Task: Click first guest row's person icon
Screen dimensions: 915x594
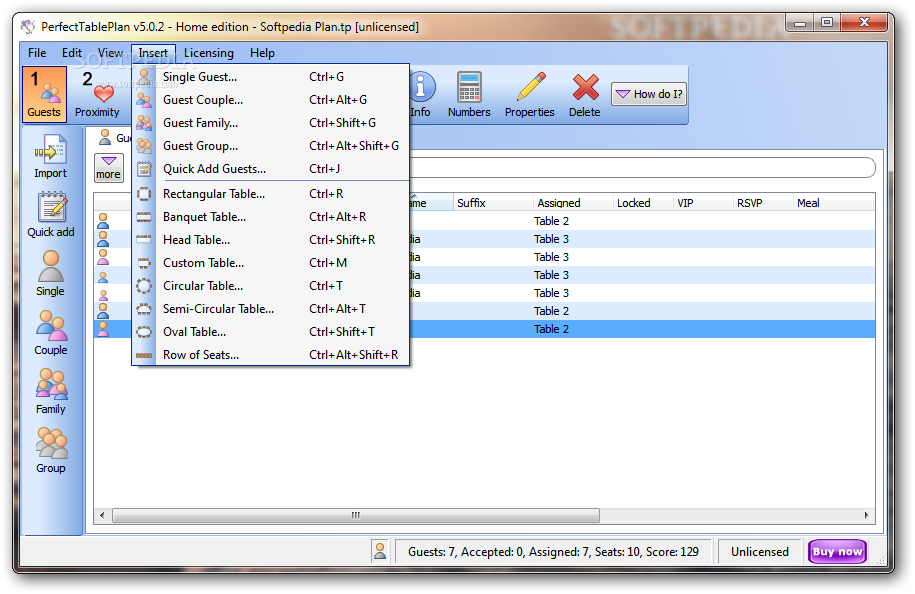Action: coord(103,221)
